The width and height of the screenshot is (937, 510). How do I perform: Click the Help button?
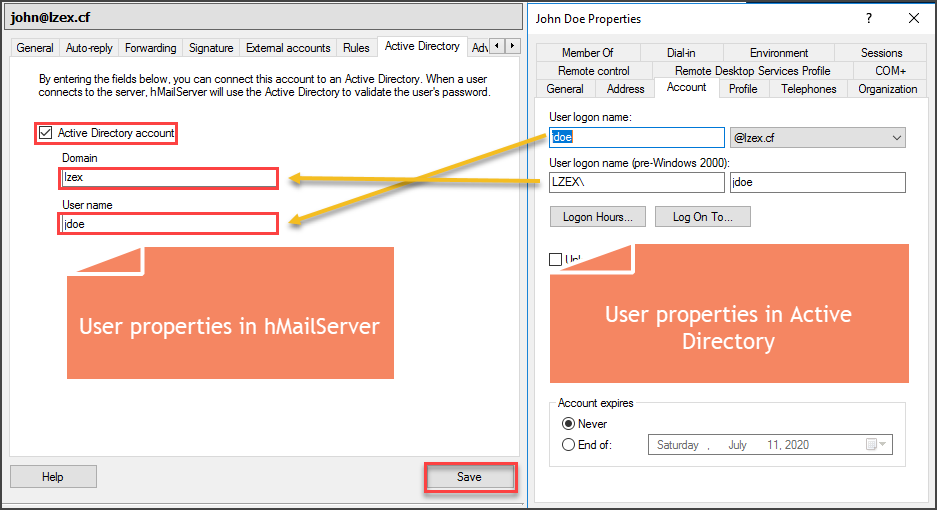53,477
